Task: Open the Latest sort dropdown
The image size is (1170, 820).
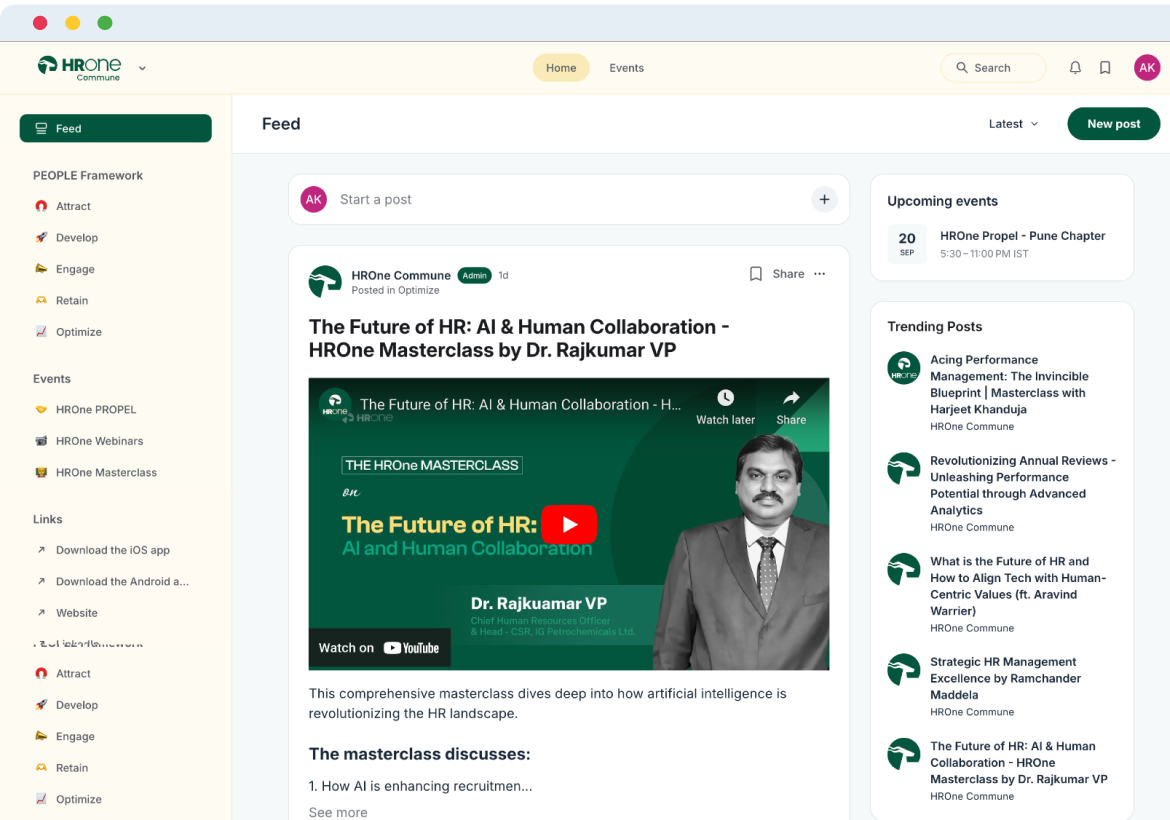Action: click(x=1013, y=124)
